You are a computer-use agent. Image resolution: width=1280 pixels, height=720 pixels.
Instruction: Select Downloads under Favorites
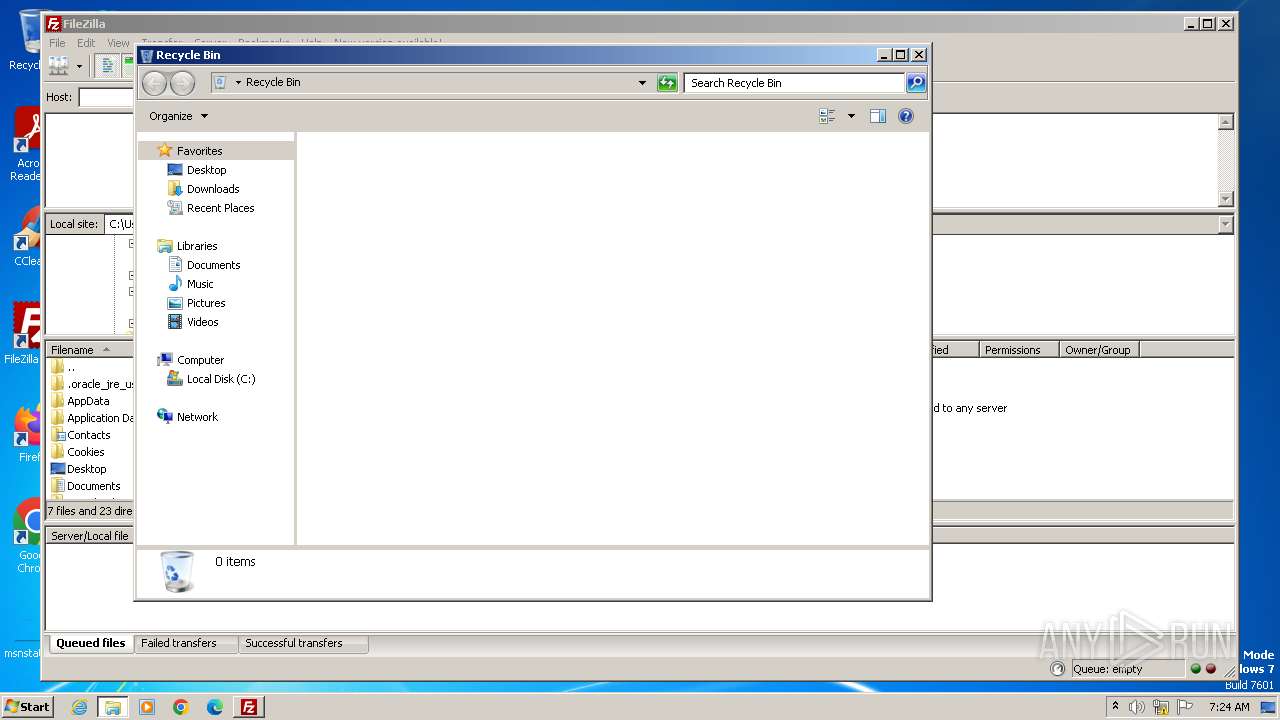point(212,189)
